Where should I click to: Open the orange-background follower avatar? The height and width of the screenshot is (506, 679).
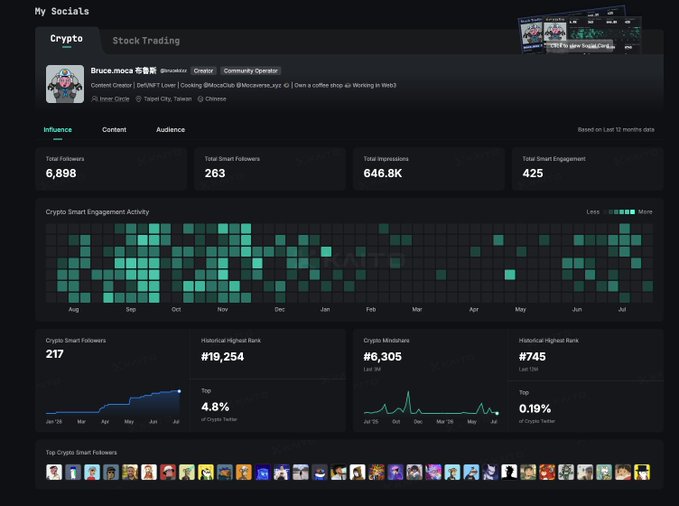point(243,472)
